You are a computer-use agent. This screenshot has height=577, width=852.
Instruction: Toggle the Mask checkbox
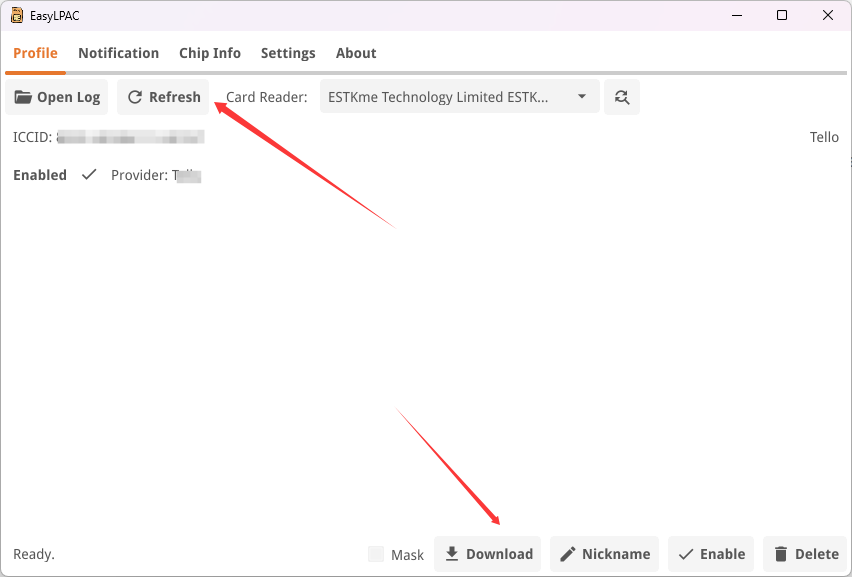point(376,554)
